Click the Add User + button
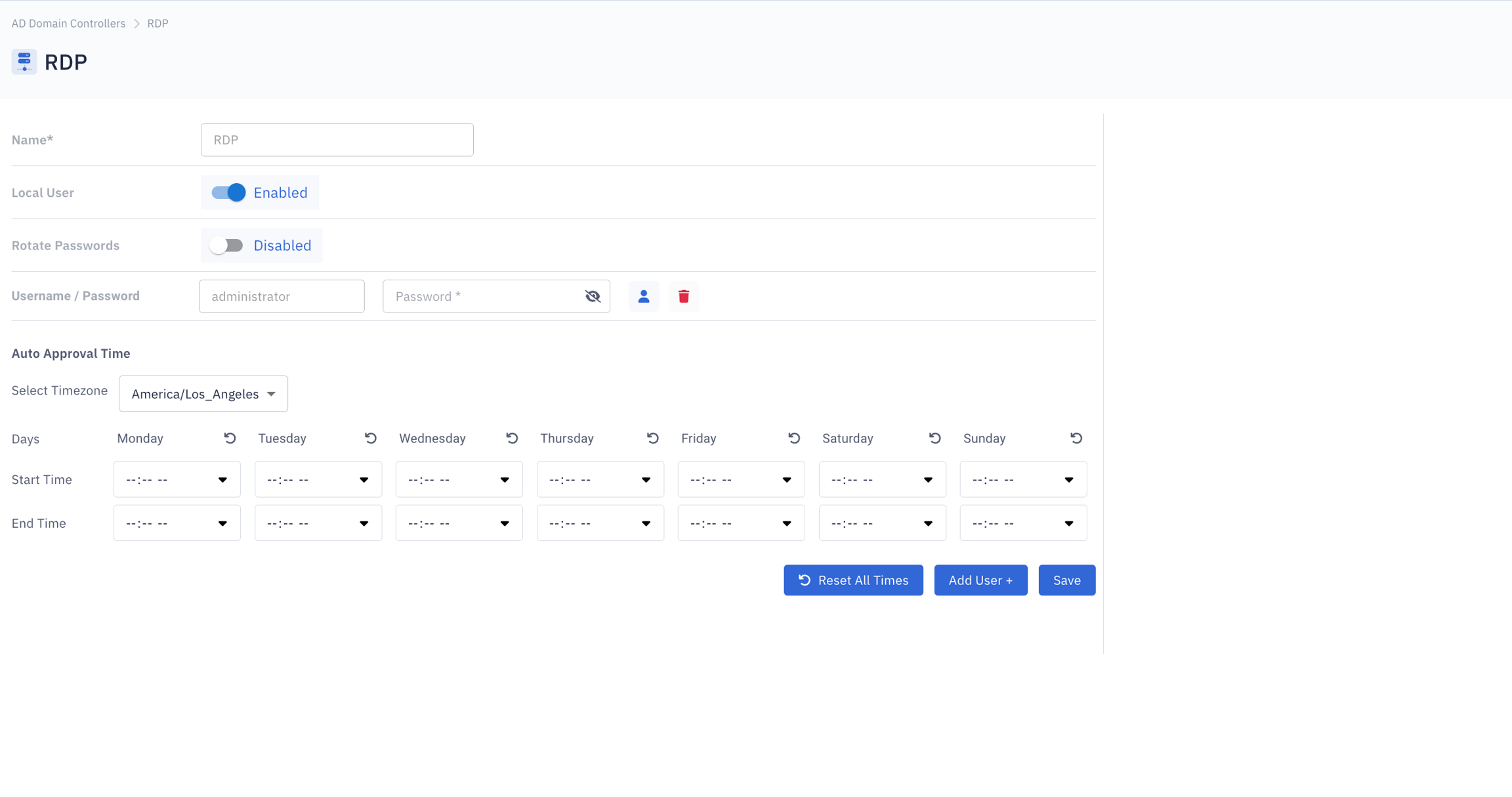Screen dimensions: 1512x797 click(x=980, y=580)
